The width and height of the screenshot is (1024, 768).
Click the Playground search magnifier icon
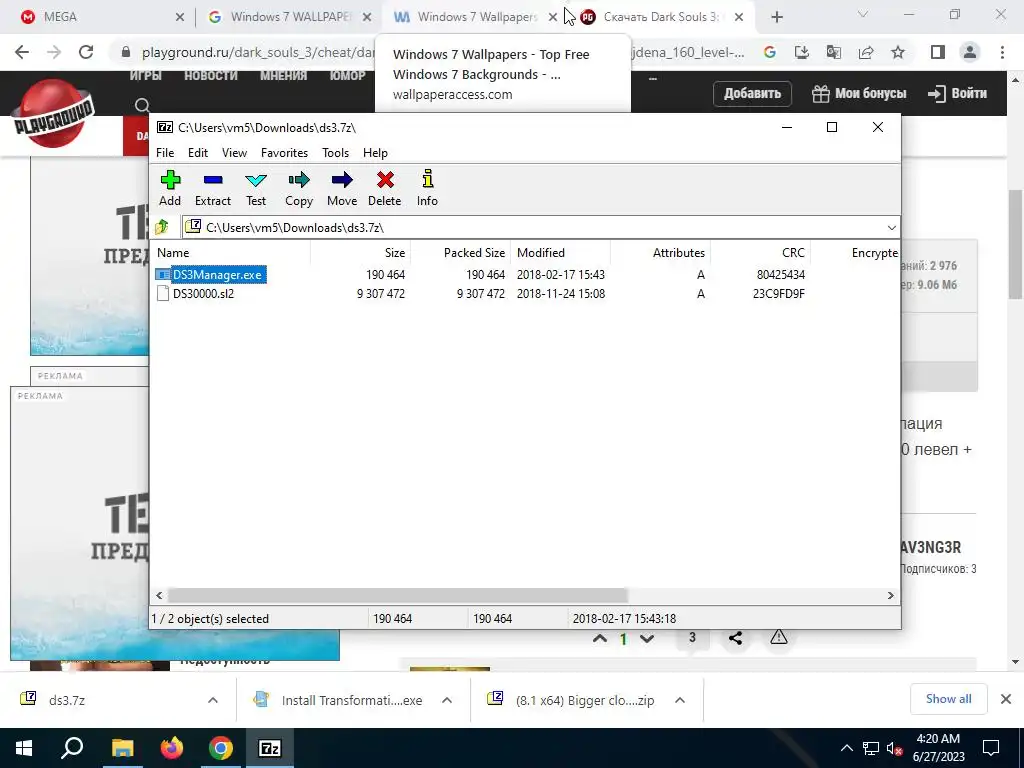tap(142, 104)
